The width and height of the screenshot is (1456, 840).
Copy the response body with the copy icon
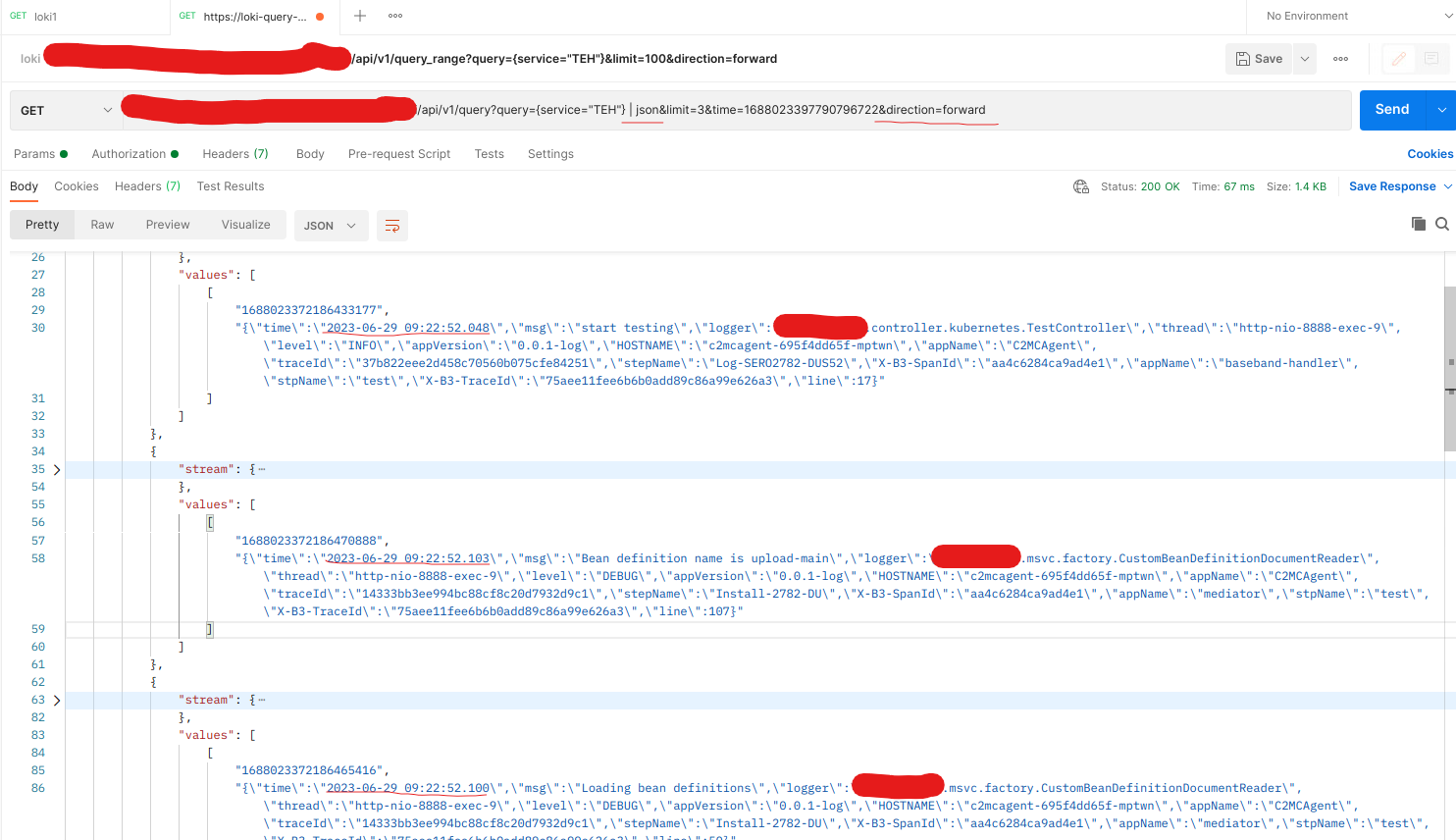pos(1418,224)
